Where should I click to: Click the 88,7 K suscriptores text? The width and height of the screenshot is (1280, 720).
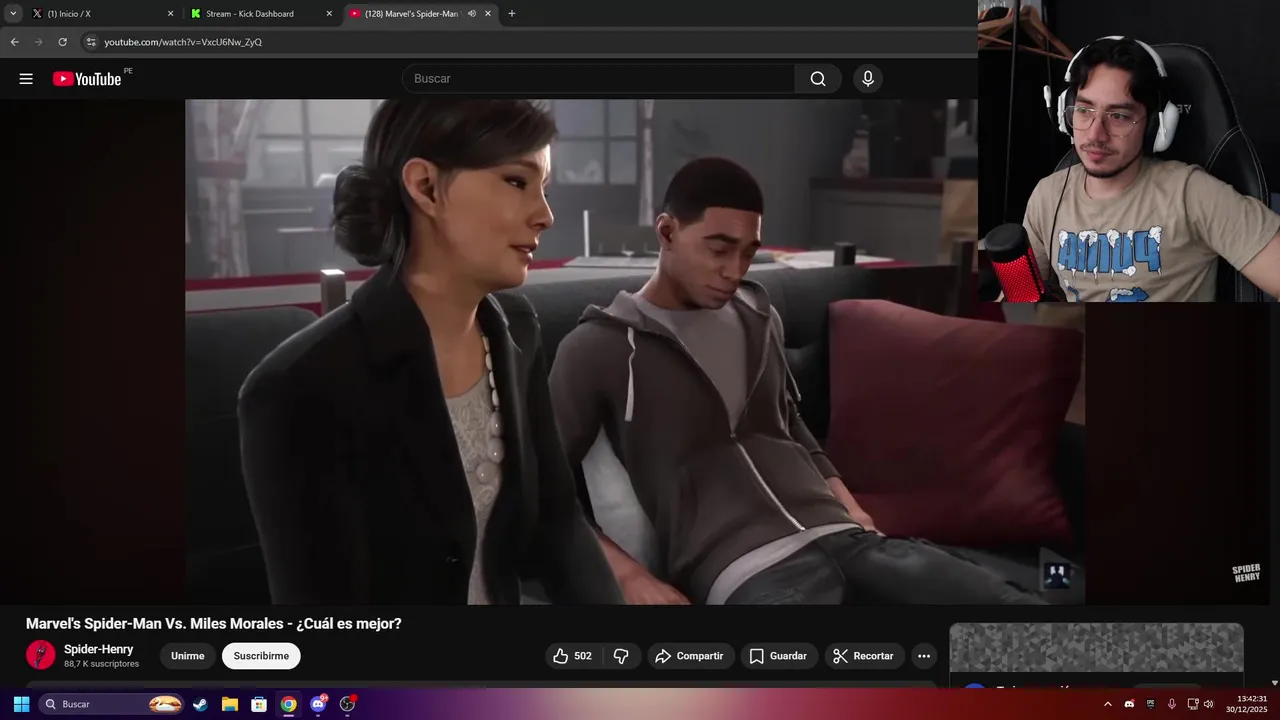102,664
